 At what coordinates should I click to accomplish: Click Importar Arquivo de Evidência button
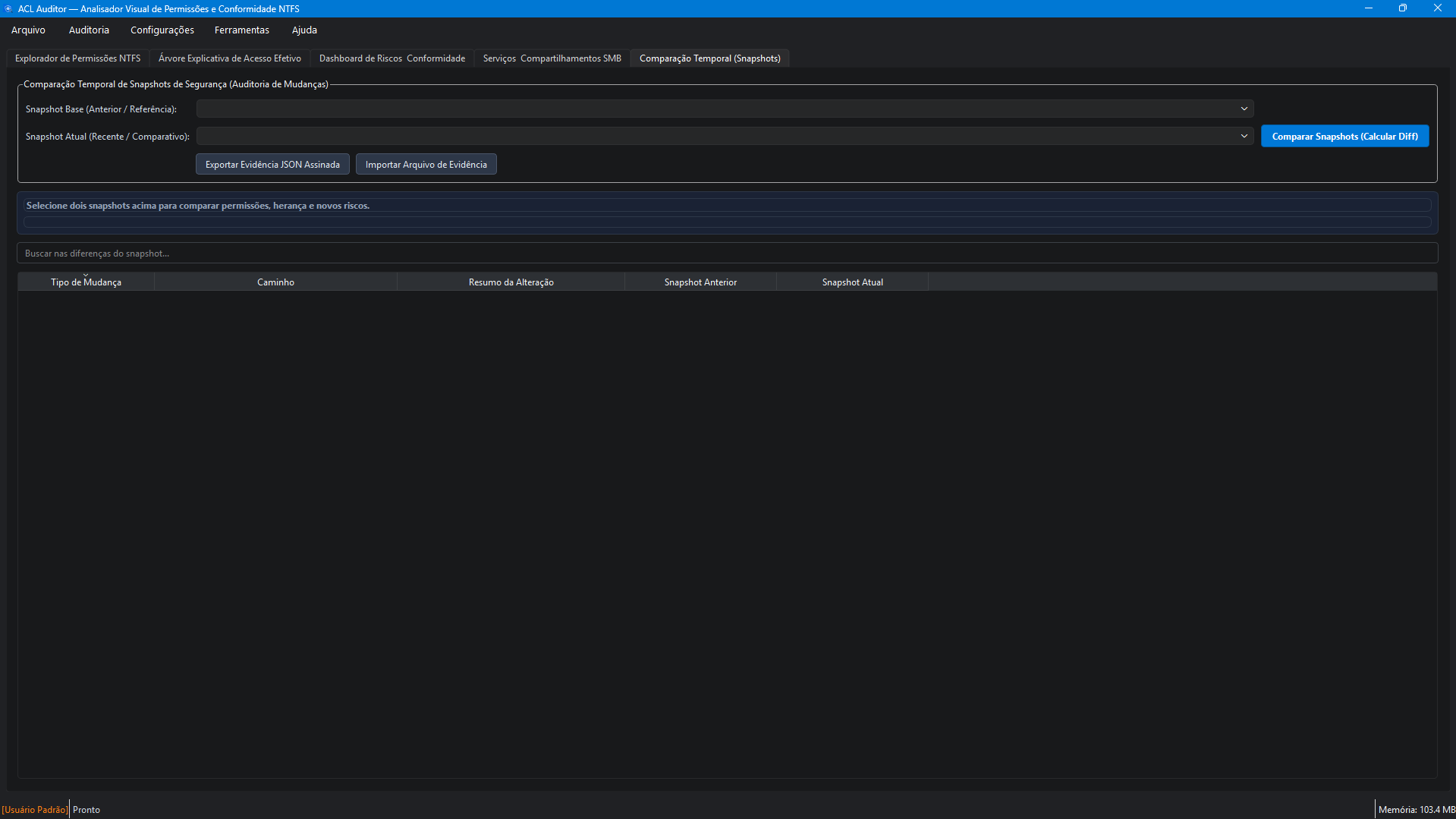(x=426, y=165)
